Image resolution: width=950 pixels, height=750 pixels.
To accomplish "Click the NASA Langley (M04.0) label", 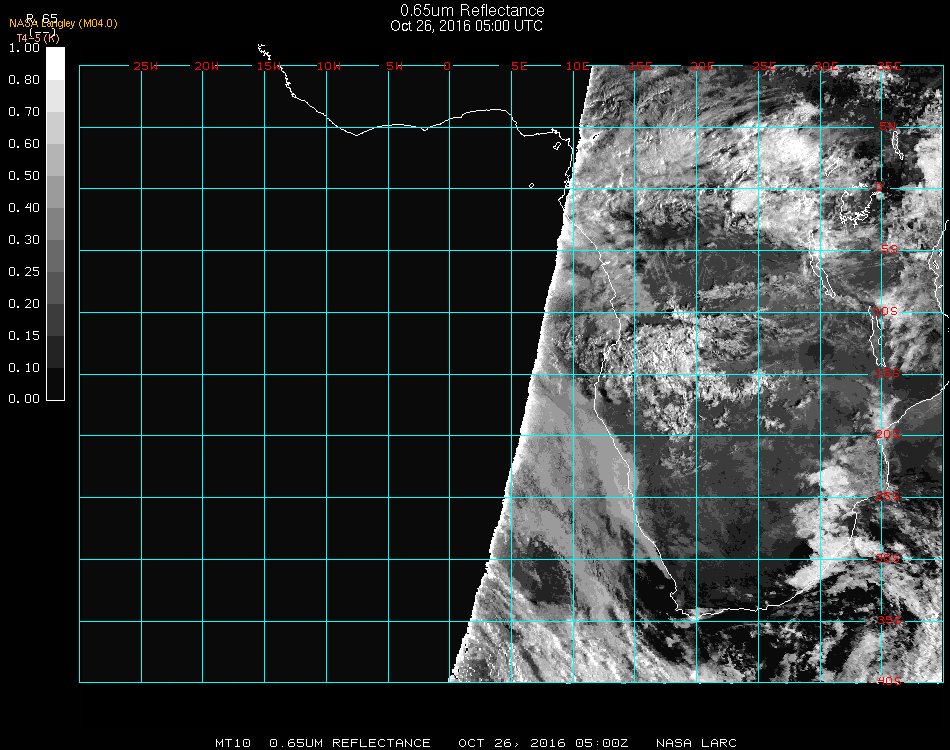I will pos(63,23).
